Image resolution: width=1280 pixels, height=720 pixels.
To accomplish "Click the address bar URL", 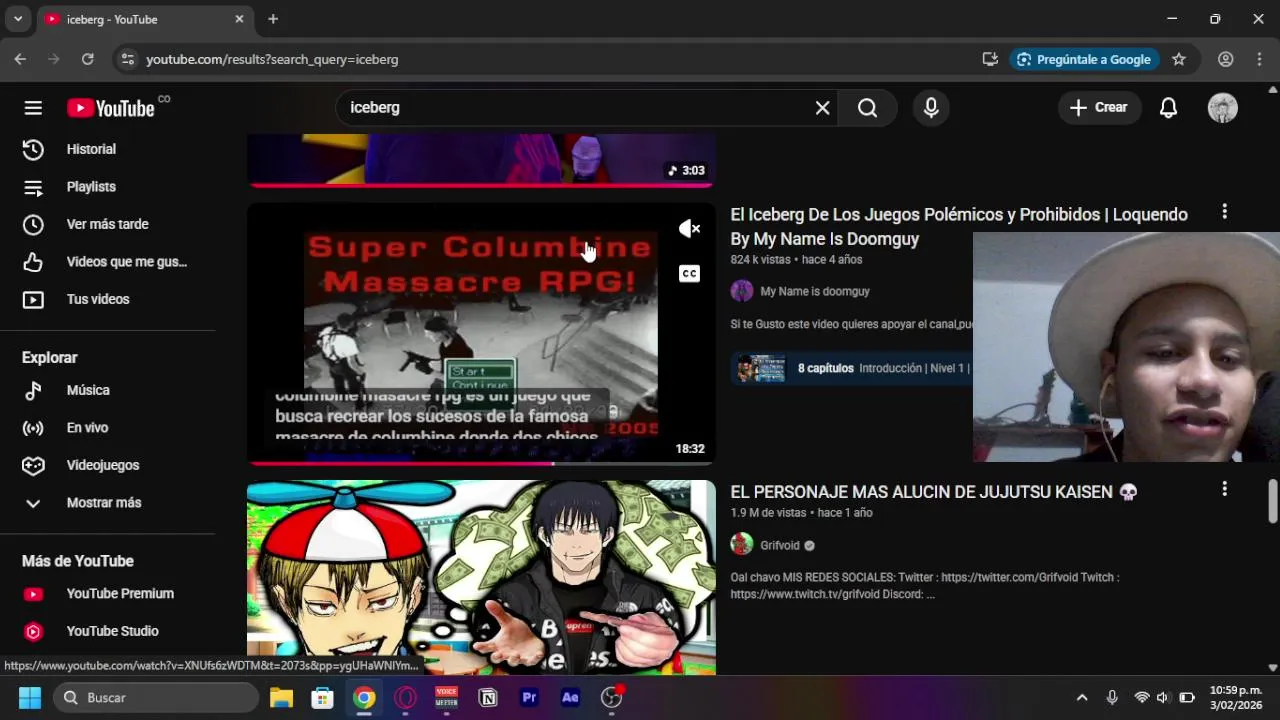I will tap(272, 59).
